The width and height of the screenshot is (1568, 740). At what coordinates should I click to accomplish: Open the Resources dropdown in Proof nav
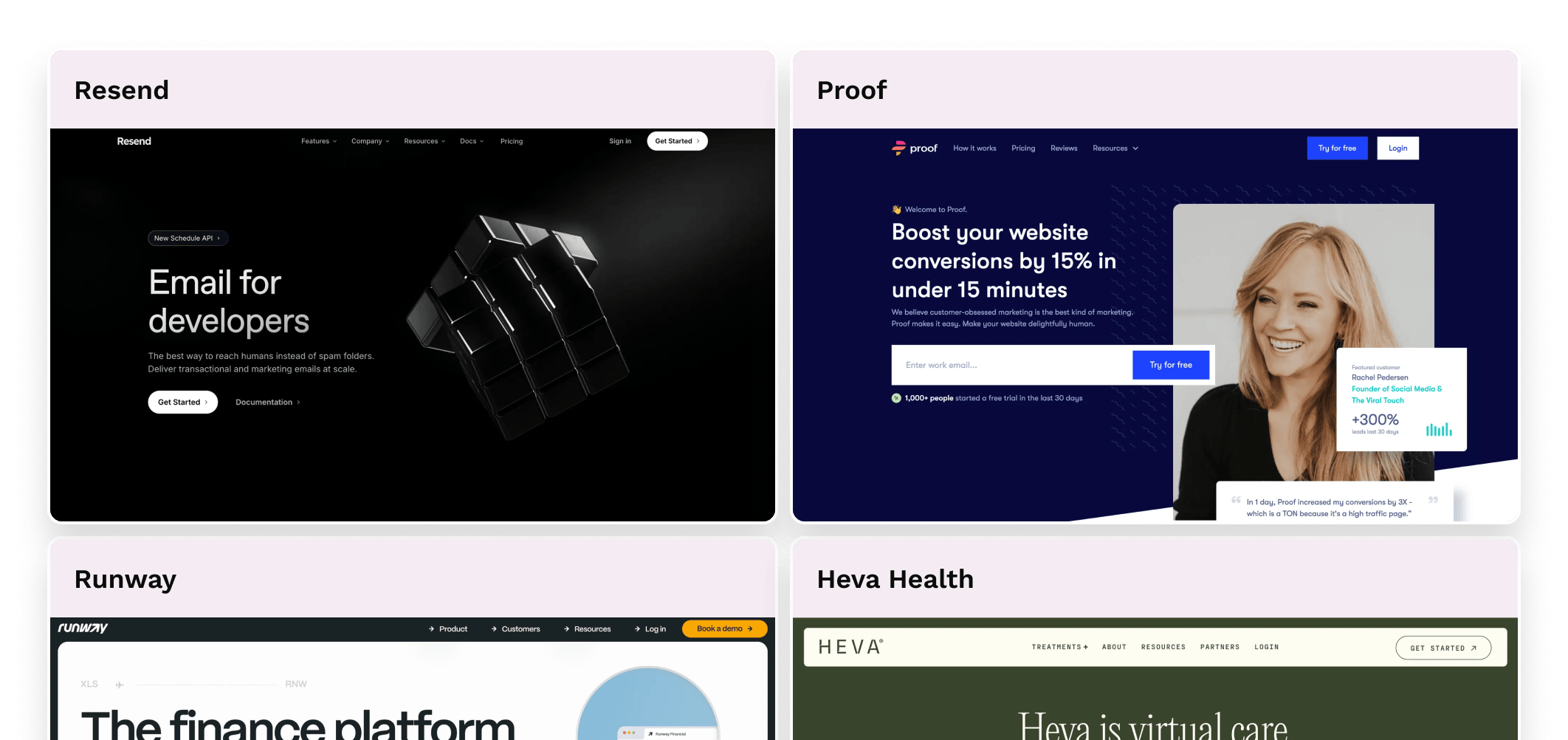(x=1115, y=148)
